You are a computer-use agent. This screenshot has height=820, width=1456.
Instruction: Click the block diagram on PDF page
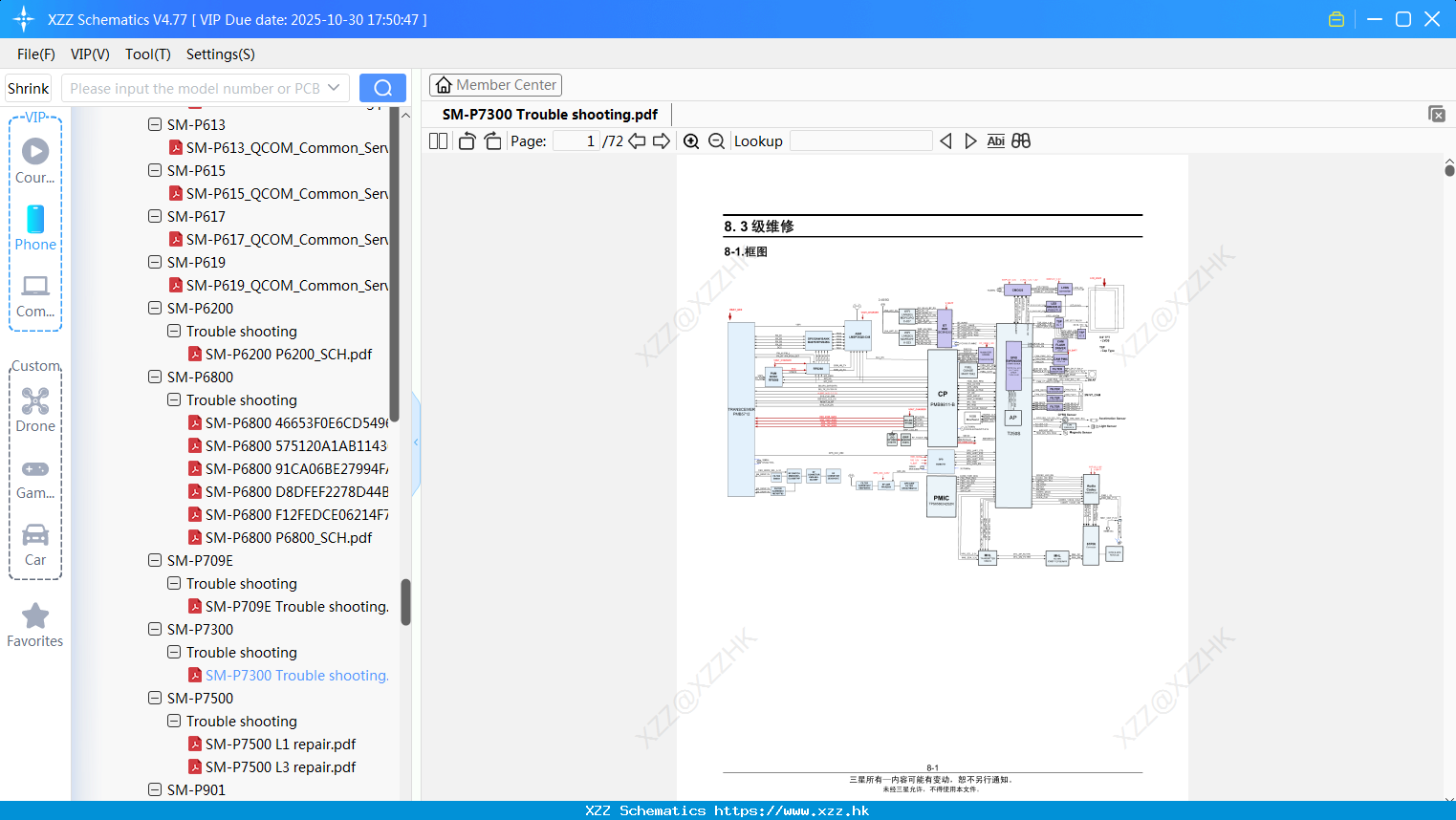(925, 421)
